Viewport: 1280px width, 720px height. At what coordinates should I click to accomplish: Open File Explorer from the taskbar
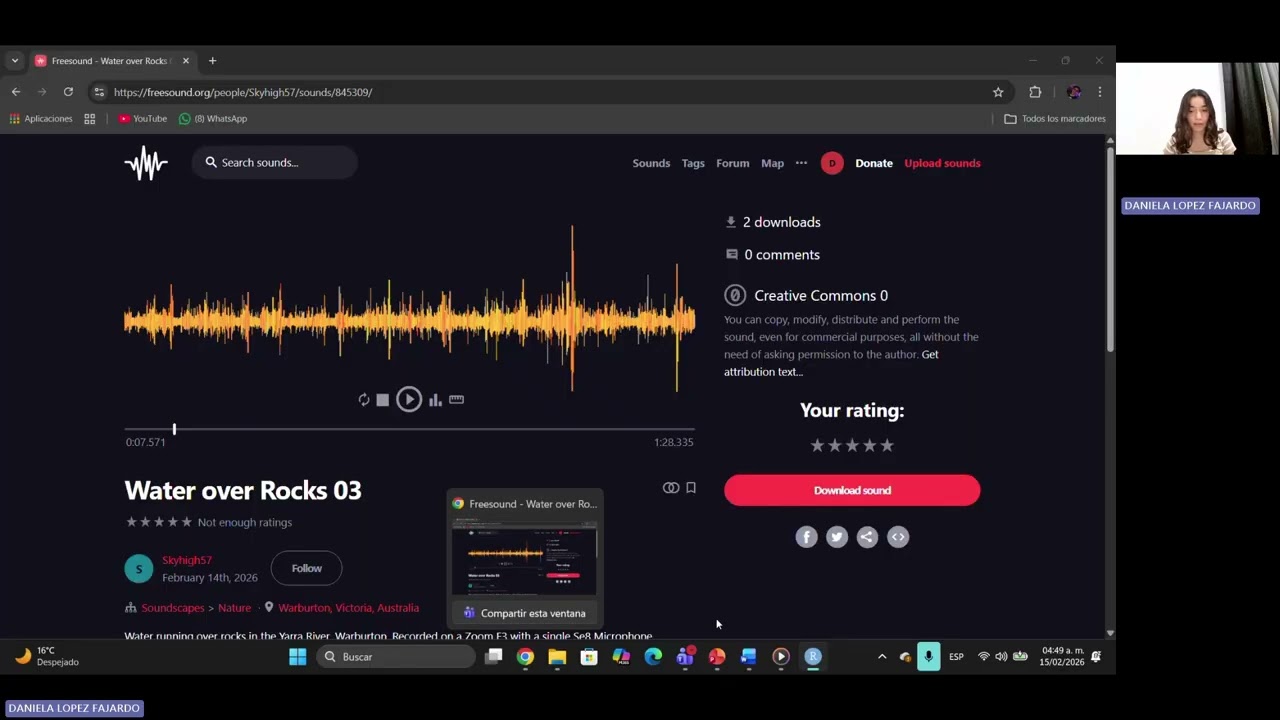pyautogui.click(x=557, y=657)
